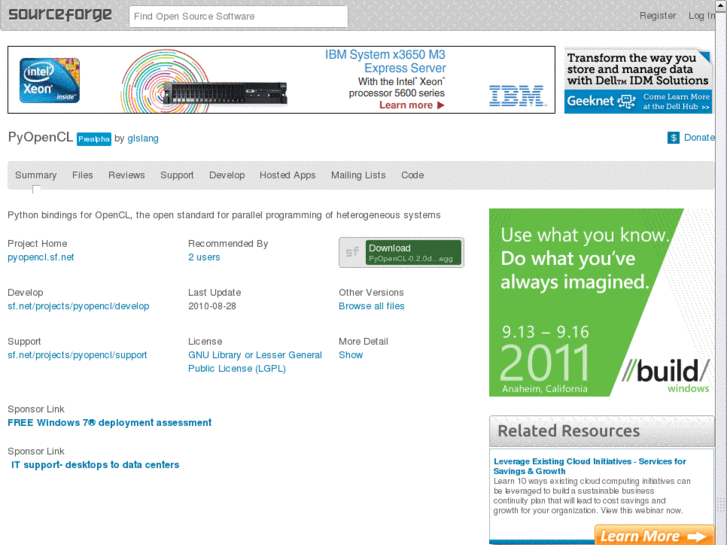Click the Donate link
The width and height of the screenshot is (727, 545).
(x=699, y=137)
